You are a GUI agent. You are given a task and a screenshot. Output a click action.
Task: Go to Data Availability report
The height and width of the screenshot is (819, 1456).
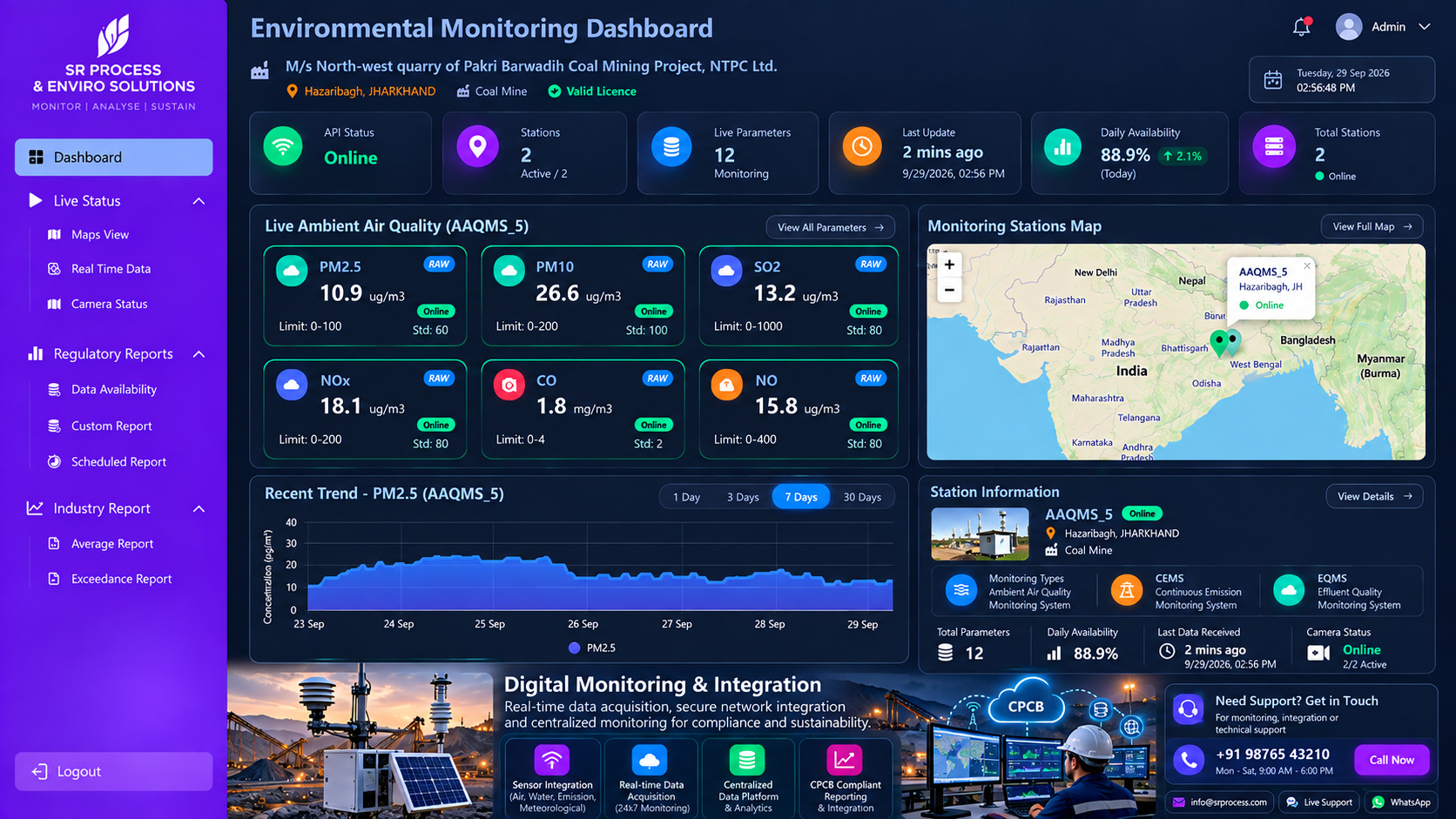pos(113,389)
